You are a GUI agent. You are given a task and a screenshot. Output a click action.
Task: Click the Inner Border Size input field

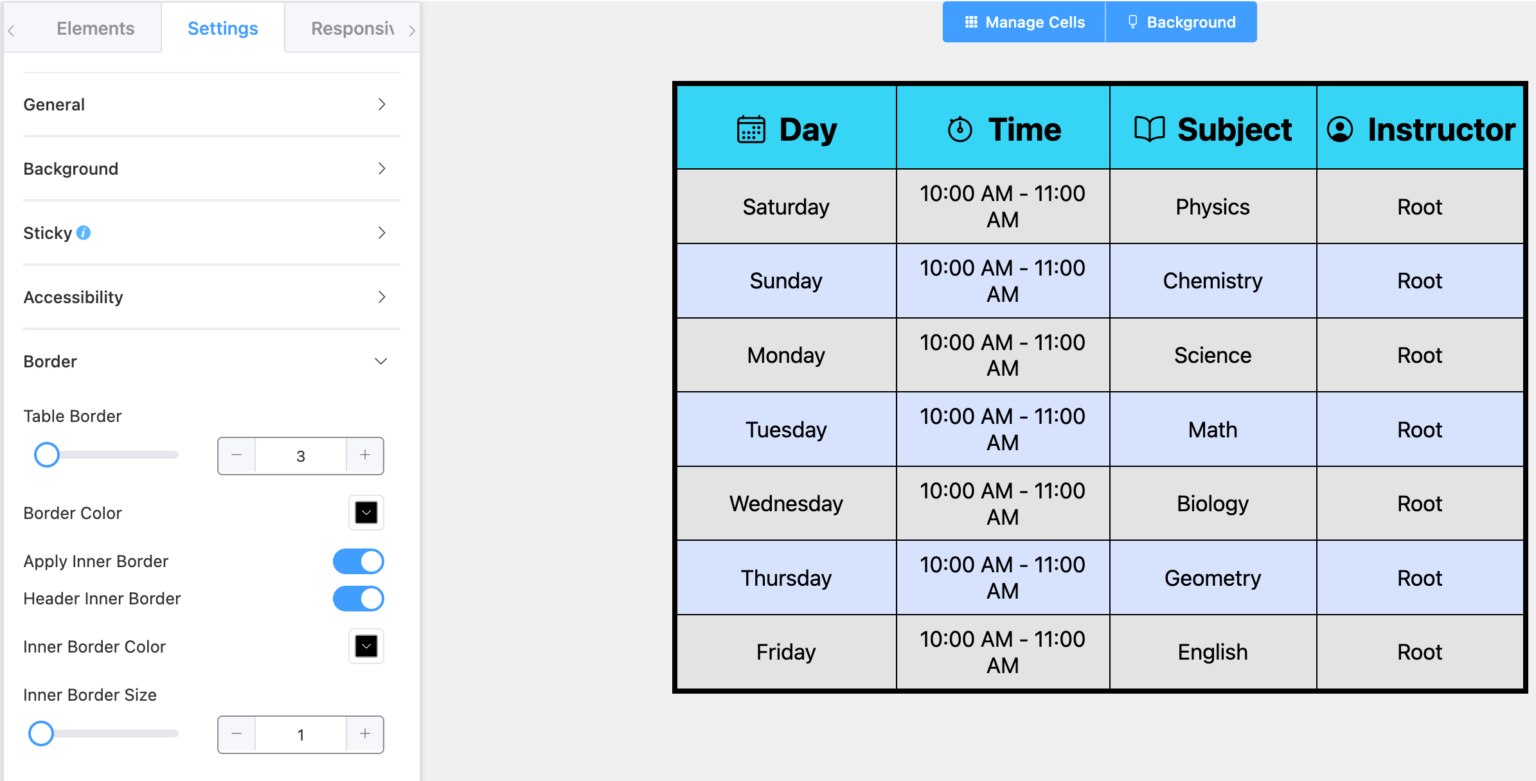300,734
